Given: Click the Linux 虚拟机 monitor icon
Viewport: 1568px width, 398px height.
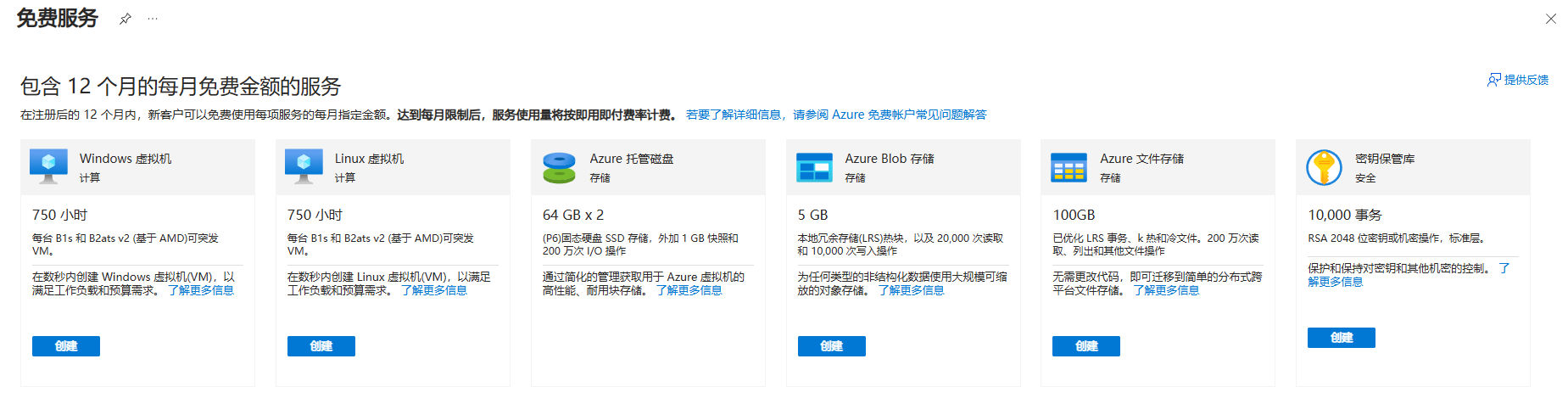Looking at the screenshot, I should (304, 166).
